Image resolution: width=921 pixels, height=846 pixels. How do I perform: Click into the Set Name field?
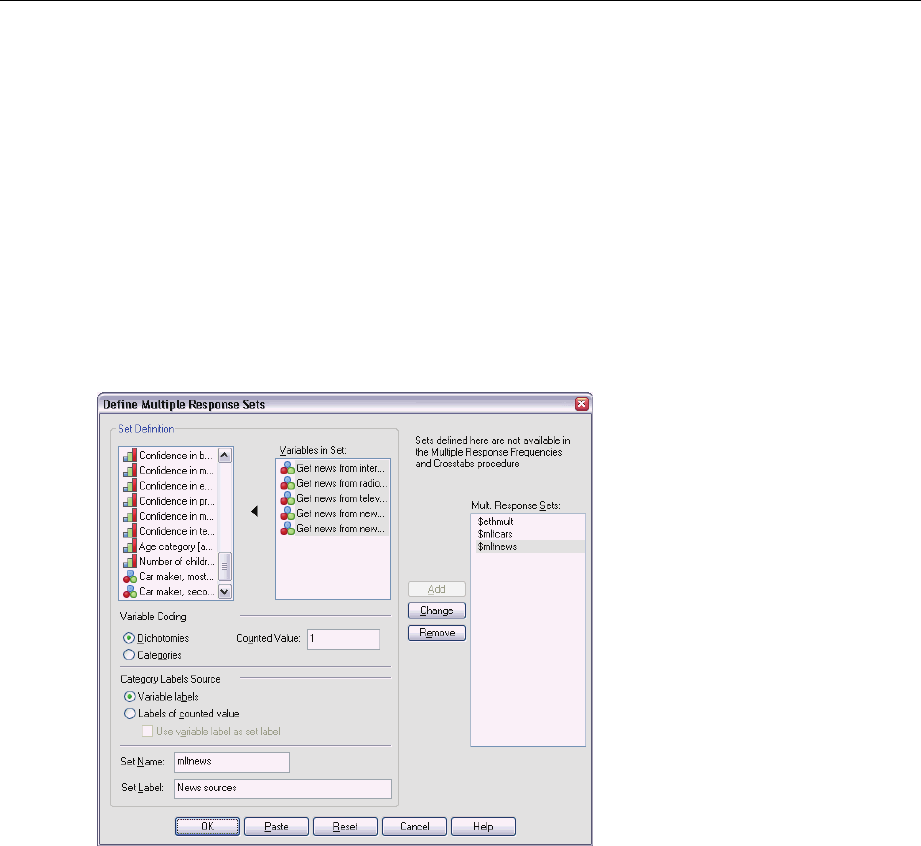point(232,762)
